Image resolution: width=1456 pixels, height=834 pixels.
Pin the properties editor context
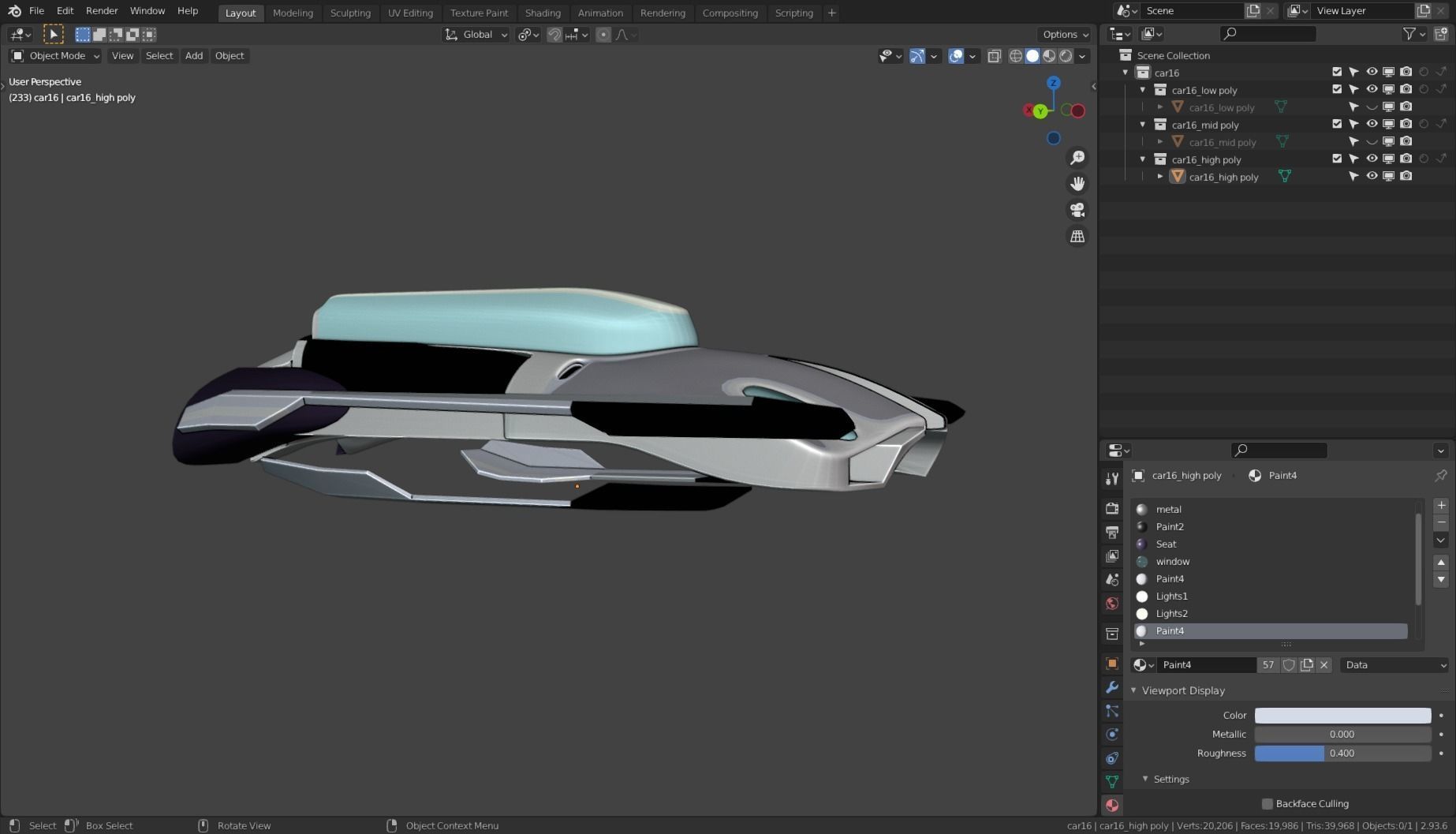click(x=1440, y=475)
